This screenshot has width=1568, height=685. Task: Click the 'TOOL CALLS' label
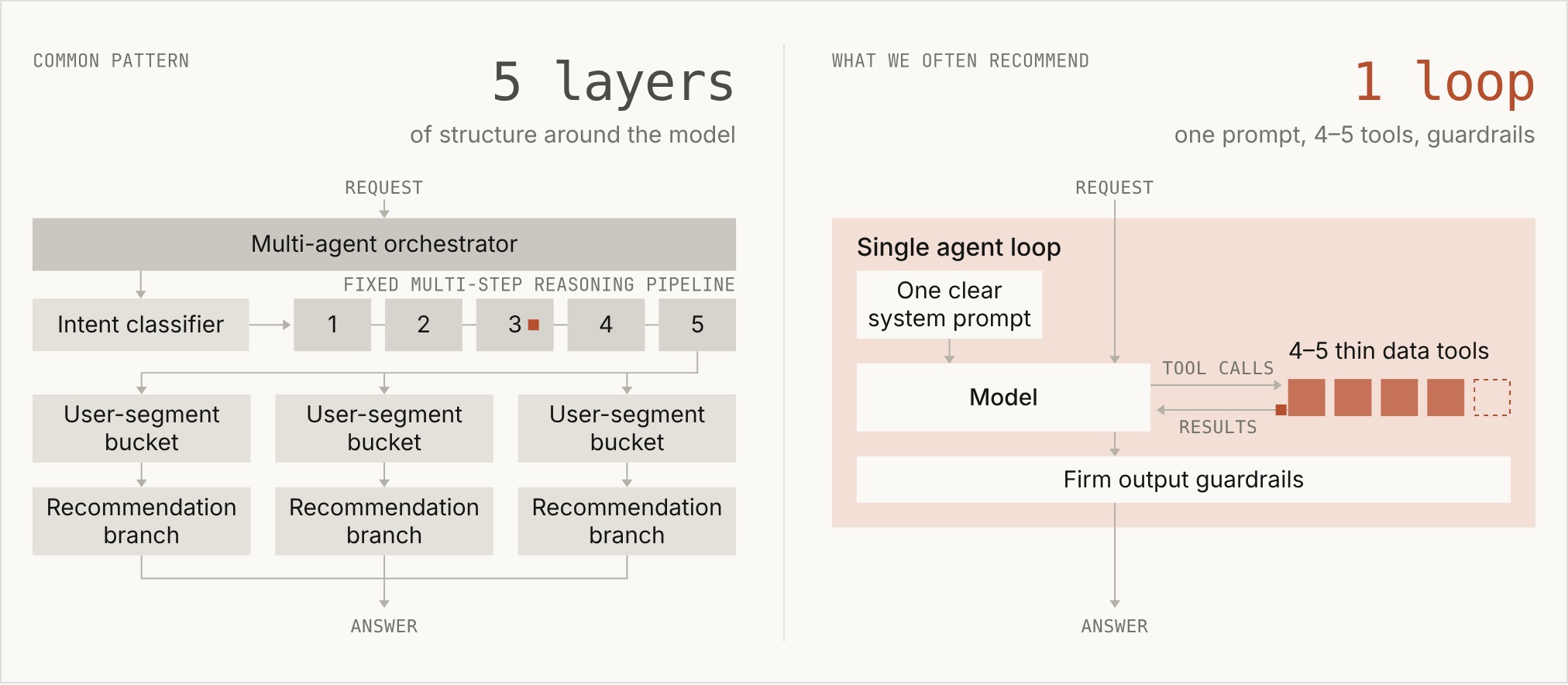coord(1218,368)
